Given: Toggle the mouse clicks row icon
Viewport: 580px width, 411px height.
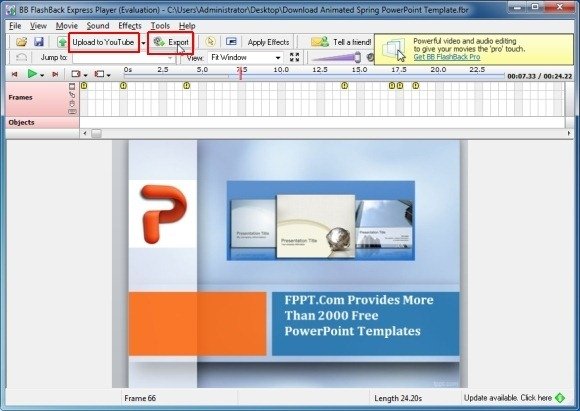Looking at the screenshot, I should point(72,95).
